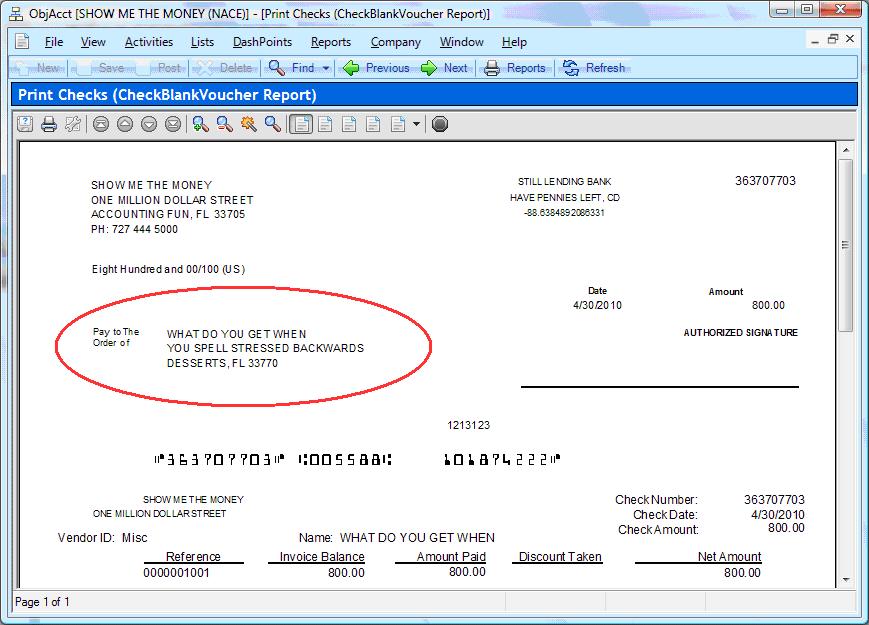Click the Refresh button
Viewport: 869px width, 625px height.
(x=594, y=68)
